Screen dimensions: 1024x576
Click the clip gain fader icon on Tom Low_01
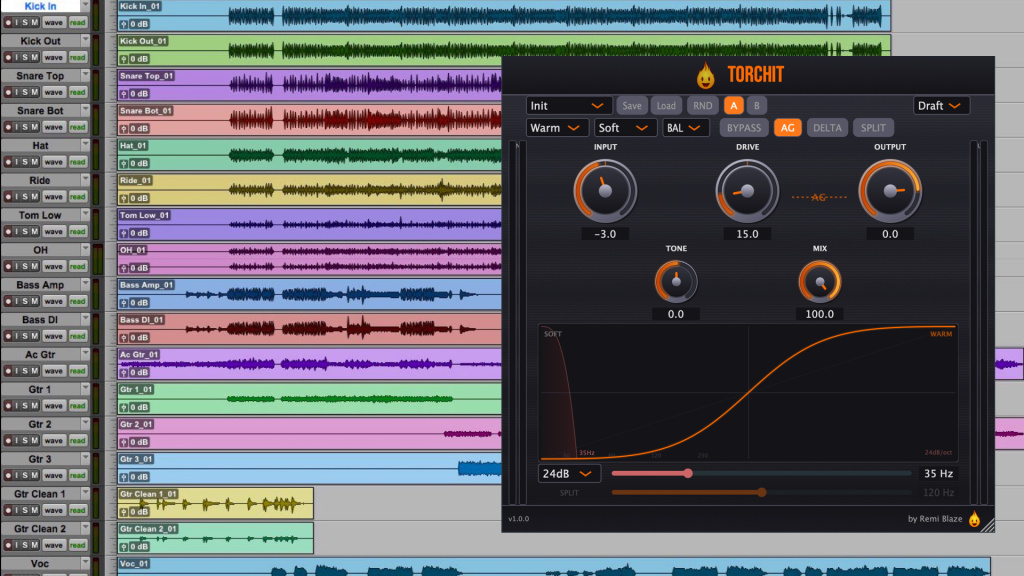(x=123, y=233)
